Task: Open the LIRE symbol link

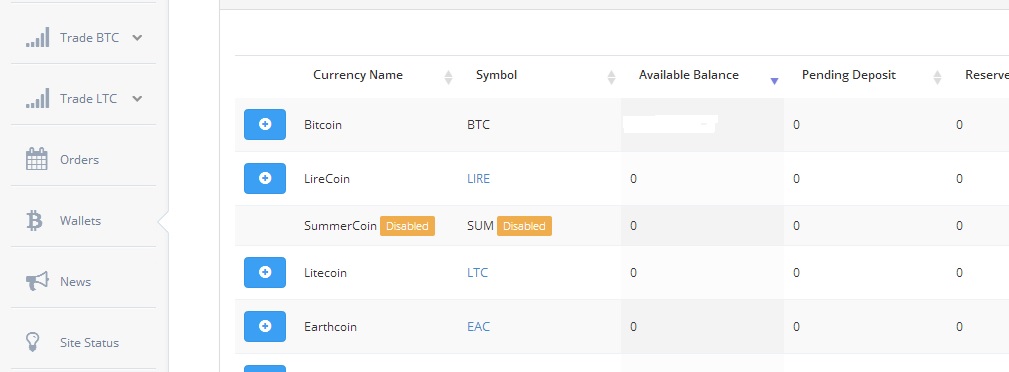Action: 478,178
